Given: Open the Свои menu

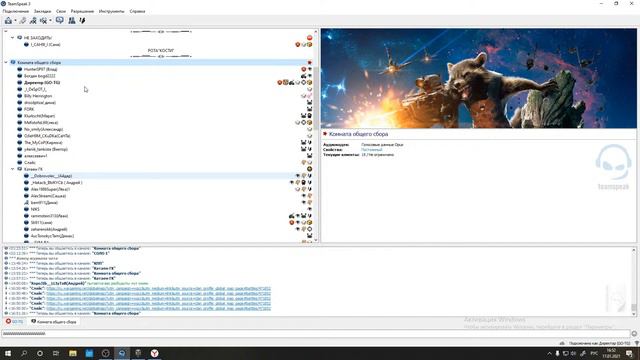Looking at the screenshot, I should coord(61,11).
